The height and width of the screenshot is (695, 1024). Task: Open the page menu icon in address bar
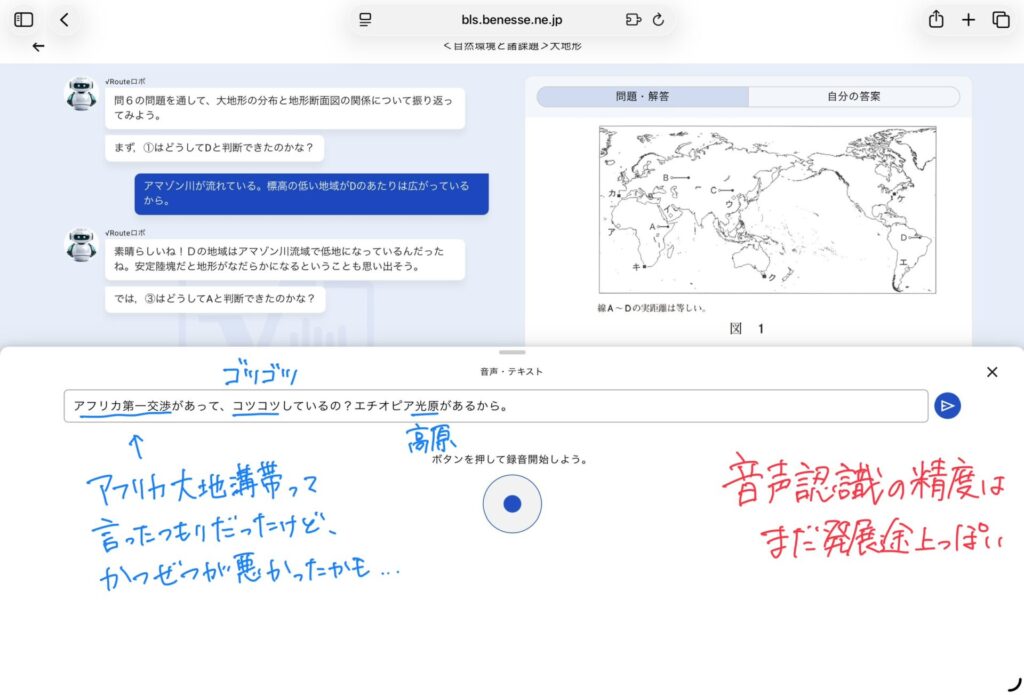point(365,20)
